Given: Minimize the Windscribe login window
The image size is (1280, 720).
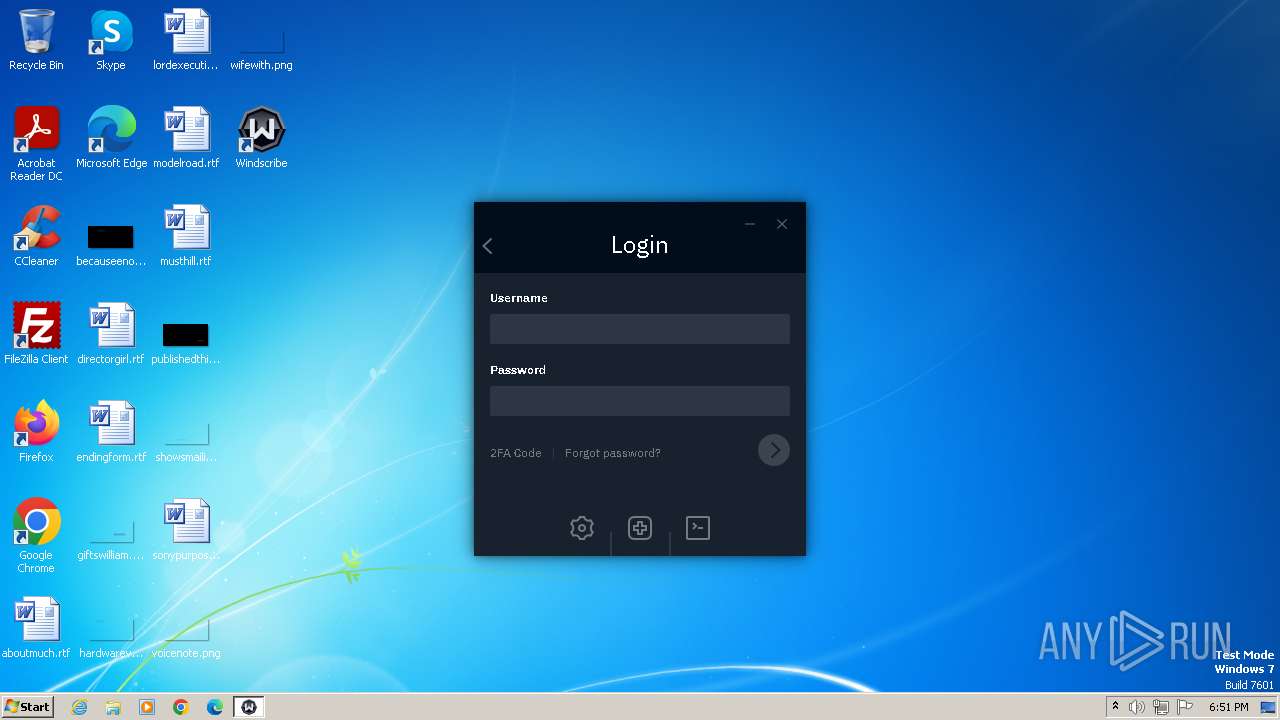Looking at the screenshot, I should coord(750,224).
